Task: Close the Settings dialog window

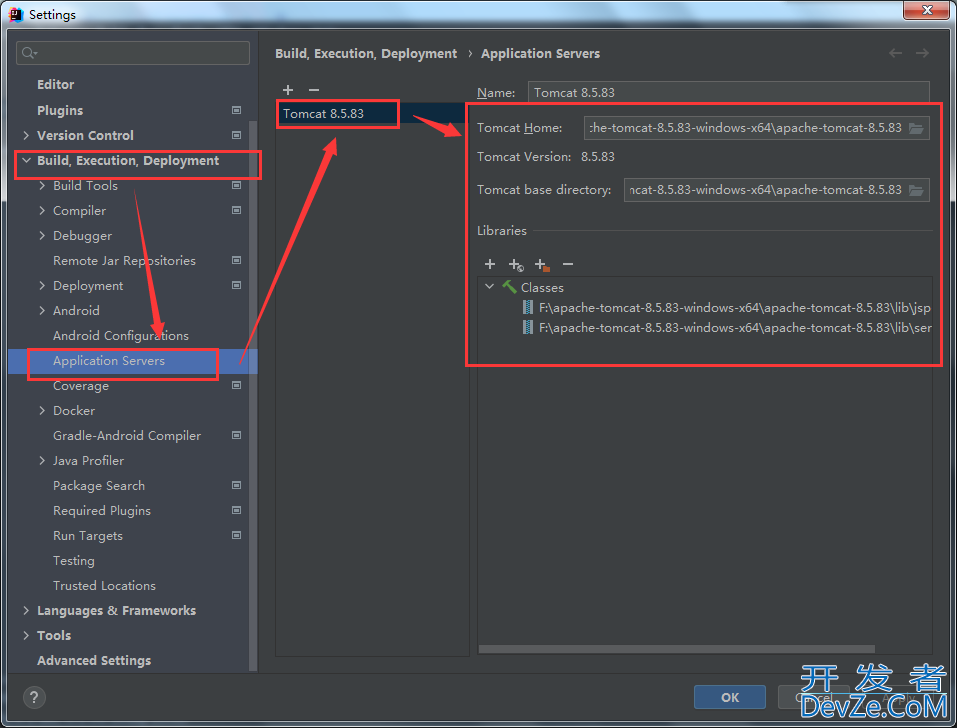Action: point(926,10)
